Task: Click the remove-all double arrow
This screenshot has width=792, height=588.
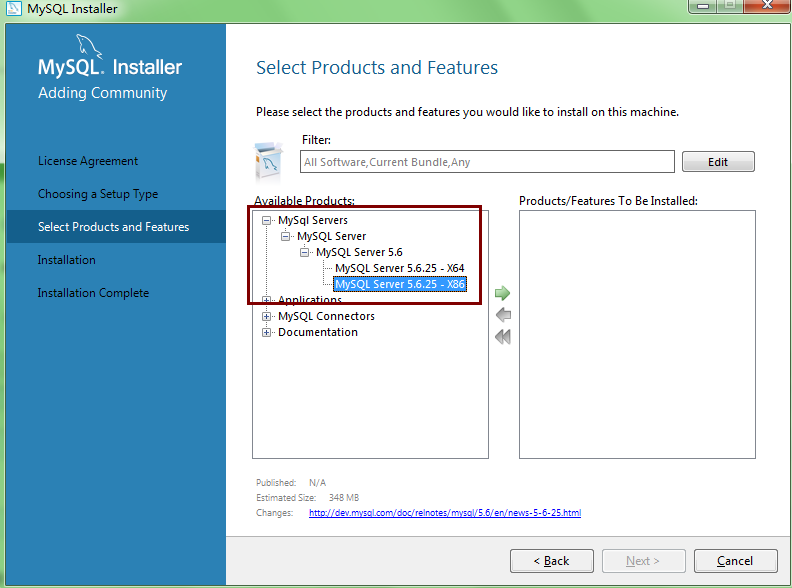Action: pos(503,336)
